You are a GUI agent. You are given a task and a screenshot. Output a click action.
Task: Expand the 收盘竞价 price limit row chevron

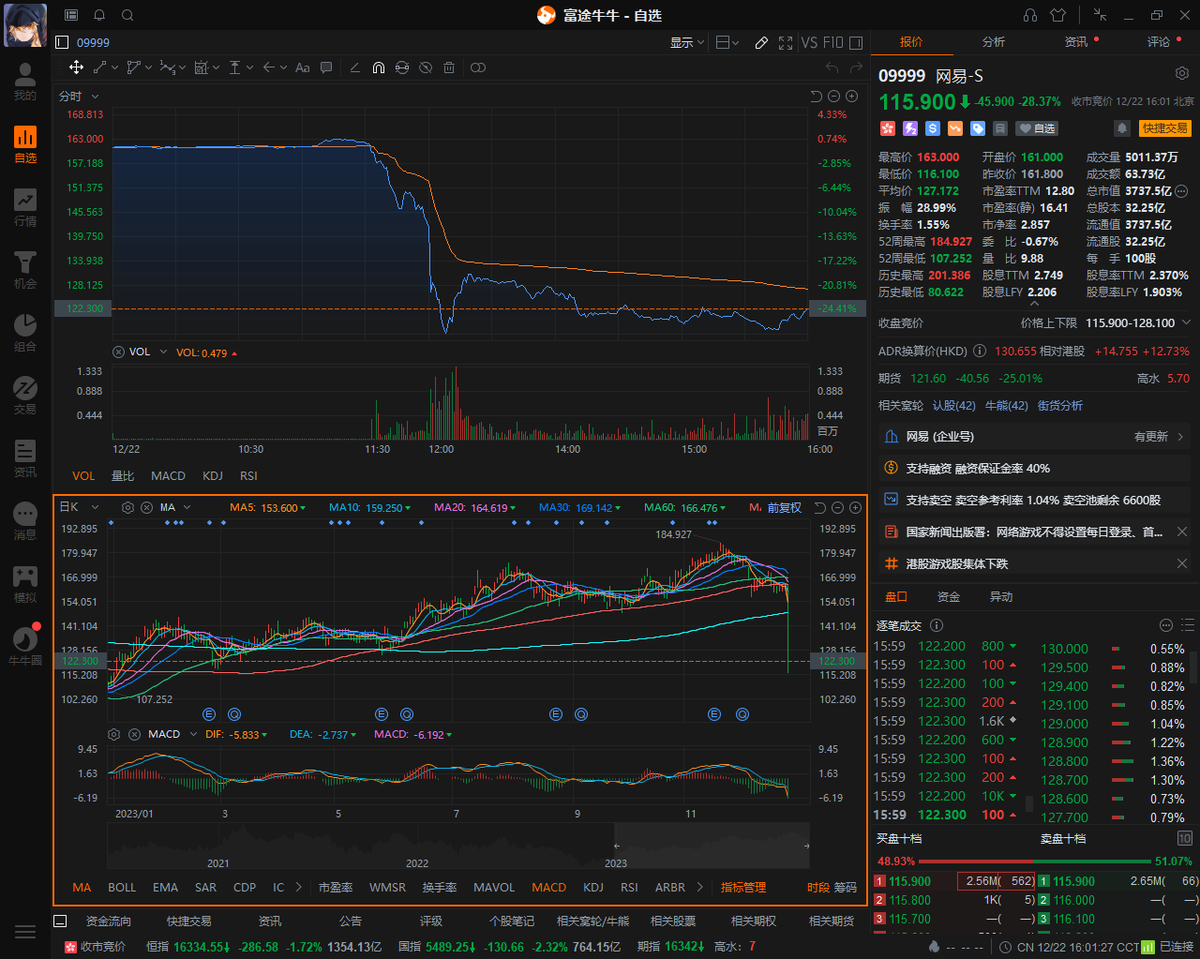[x=1186, y=323]
